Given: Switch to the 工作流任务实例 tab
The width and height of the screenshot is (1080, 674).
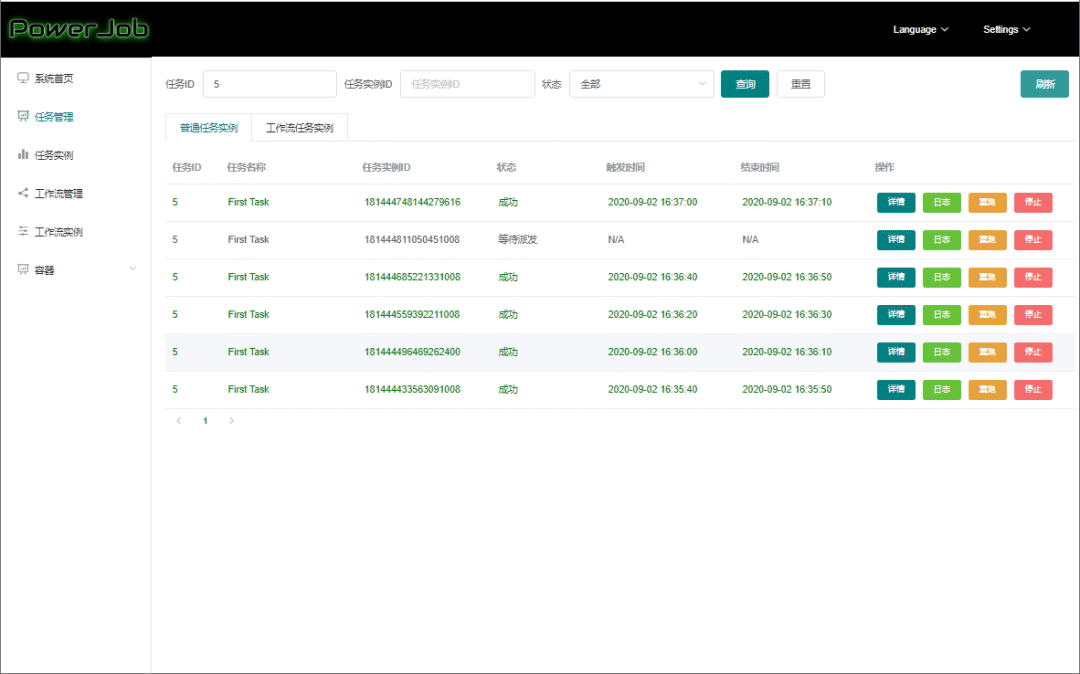Looking at the screenshot, I should 299,128.
